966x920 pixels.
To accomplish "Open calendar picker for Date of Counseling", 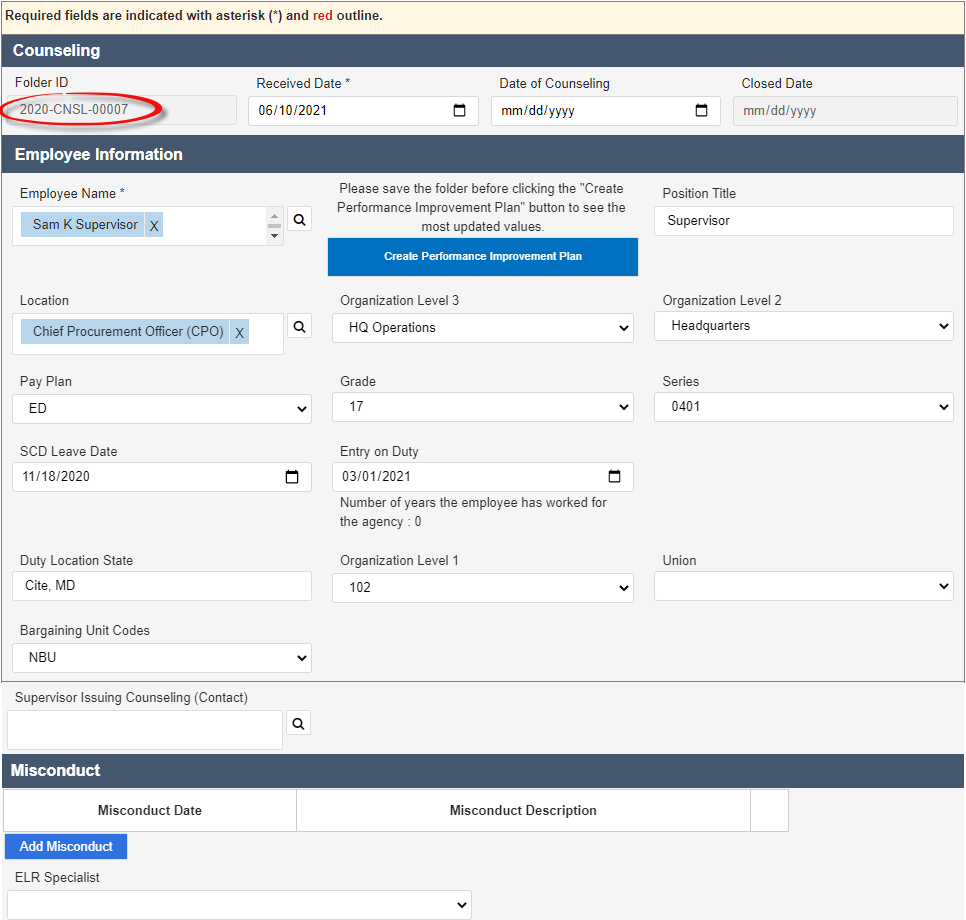I will 701,110.
